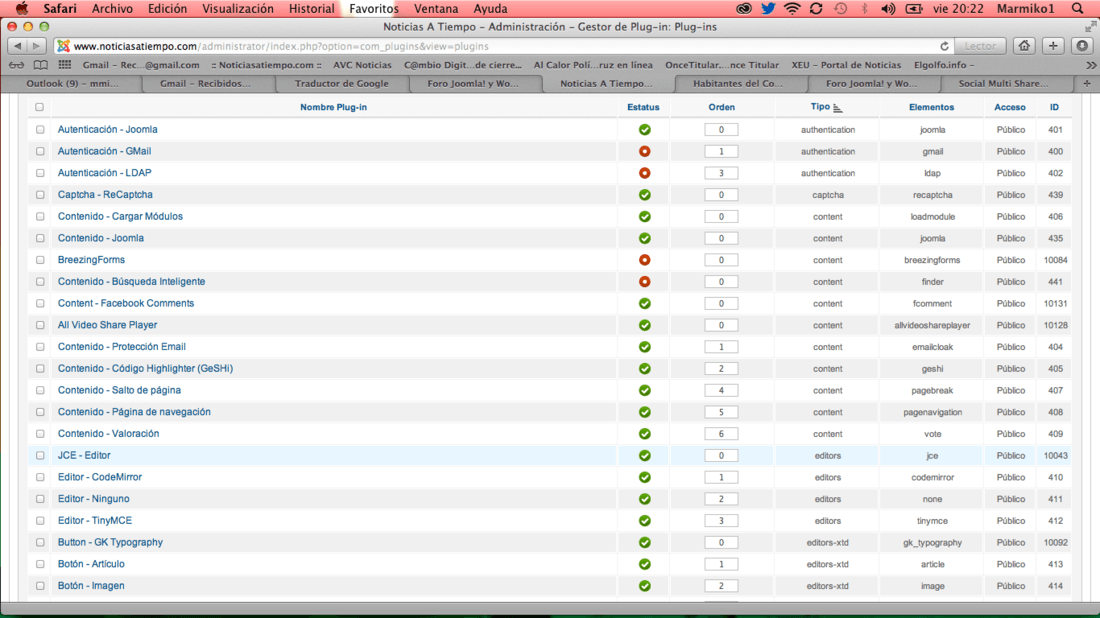Screen dimensions: 1100x618
Task: Show hidden bookmarks with double chevron
Action: [1091, 65]
